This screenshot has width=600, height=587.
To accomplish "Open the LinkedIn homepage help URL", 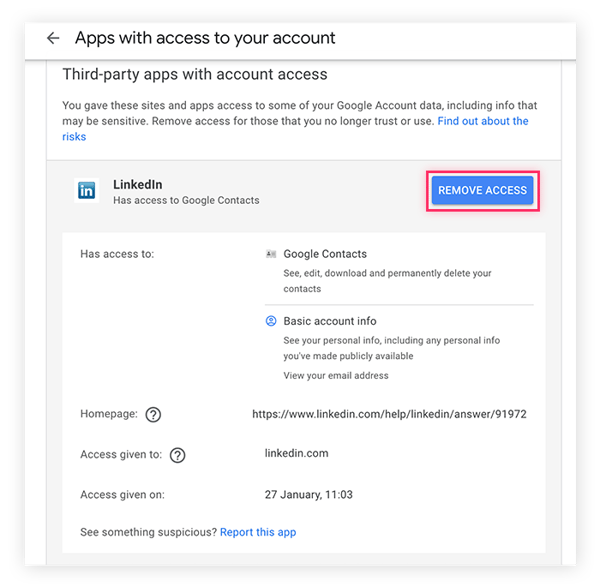I will (x=389, y=414).
